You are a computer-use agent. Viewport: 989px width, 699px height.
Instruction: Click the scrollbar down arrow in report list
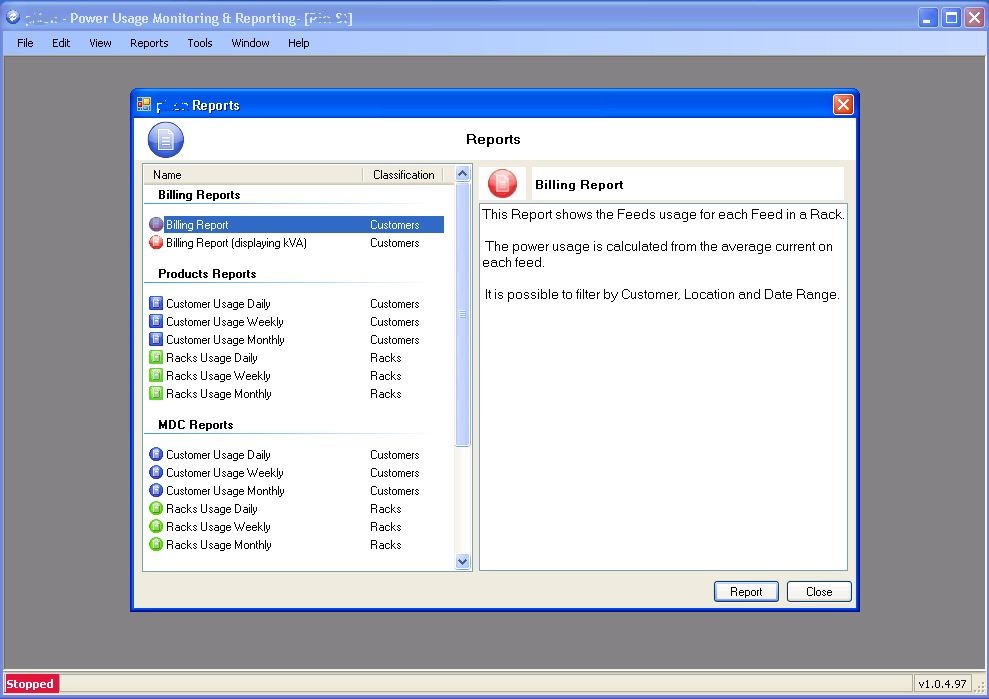462,562
